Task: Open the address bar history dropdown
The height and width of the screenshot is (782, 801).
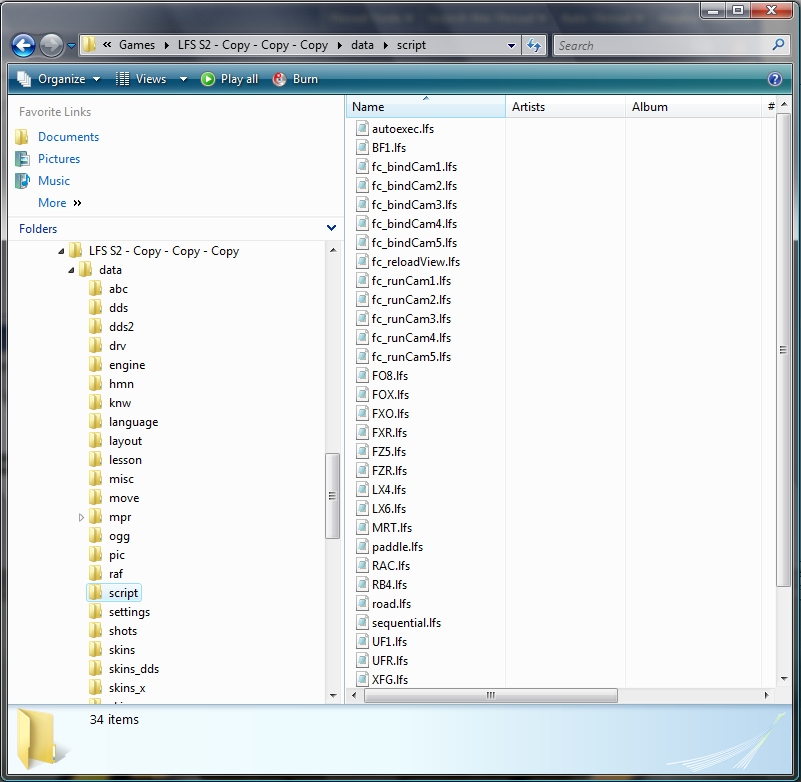Action: [511, 45]
